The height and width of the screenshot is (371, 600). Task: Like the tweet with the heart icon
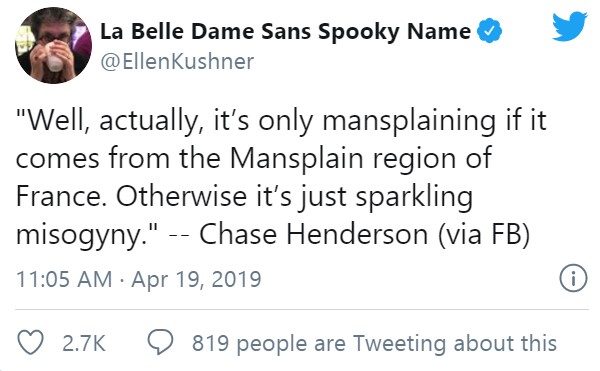(31, 343)
